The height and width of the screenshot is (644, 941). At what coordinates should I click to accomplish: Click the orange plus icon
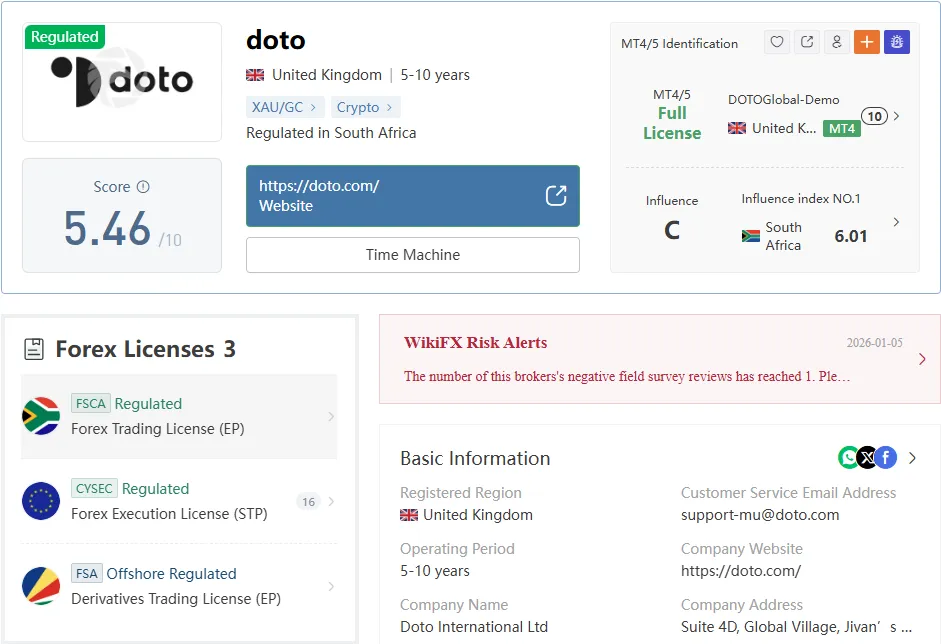tap(867, 42)
